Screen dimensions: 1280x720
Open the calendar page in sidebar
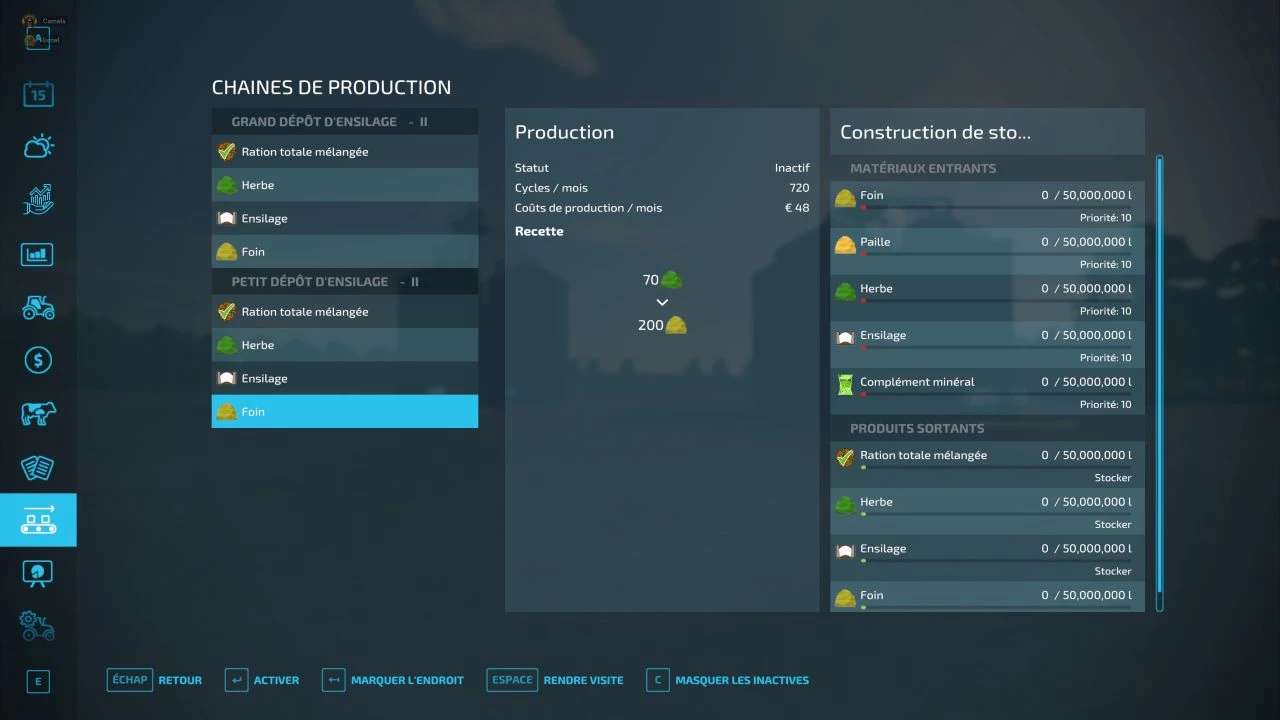pos(38,95)
